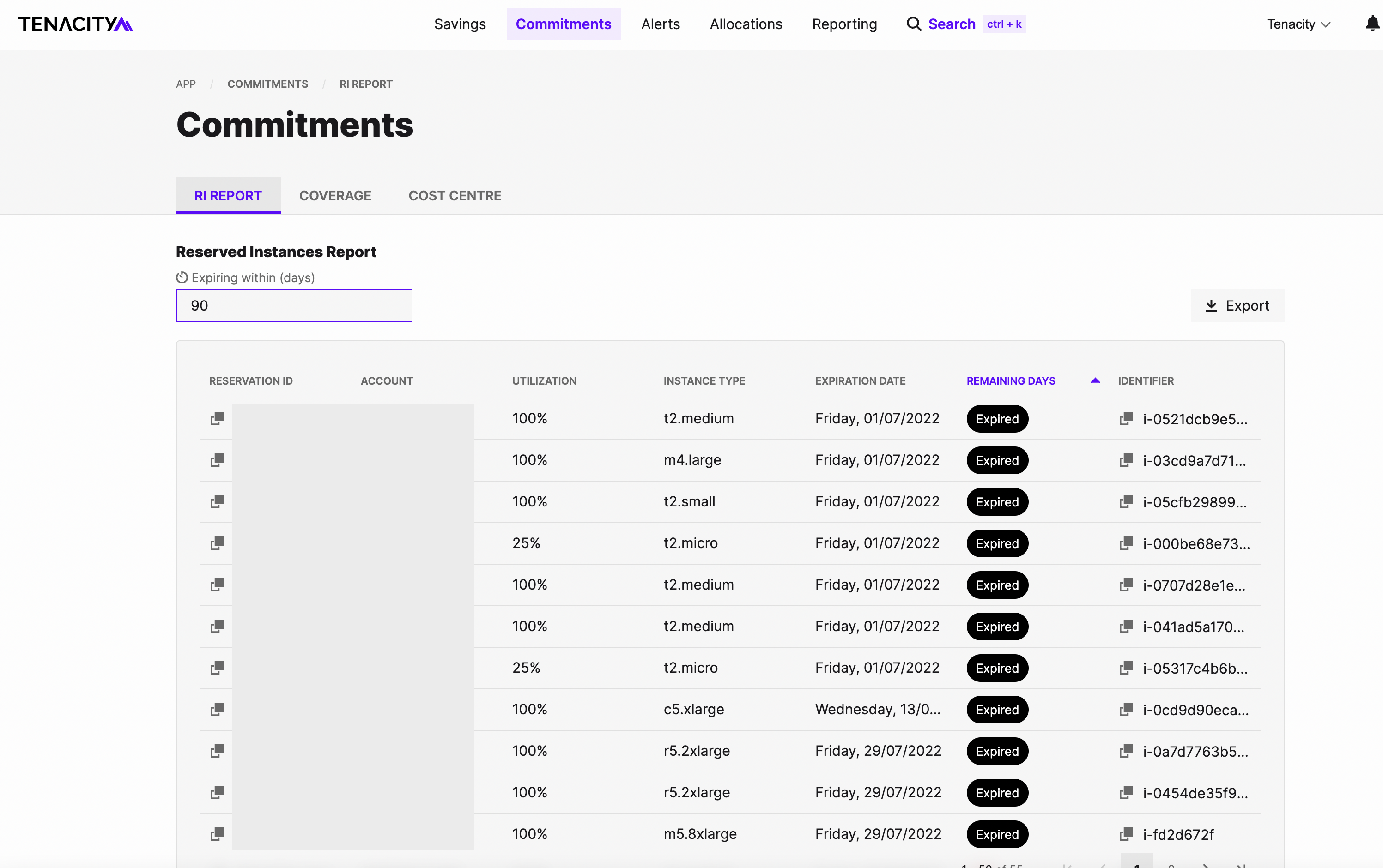Copy identifier i-05317c4b6b
1383x868 pixels.
(1126, 668)
